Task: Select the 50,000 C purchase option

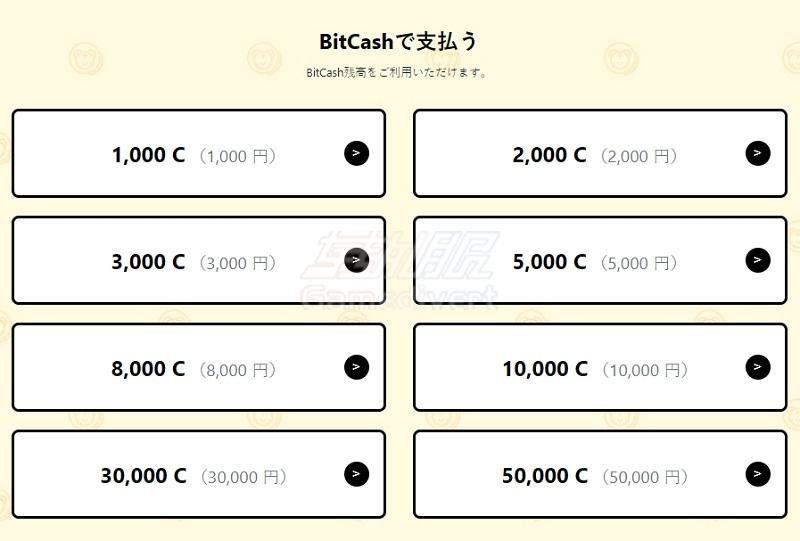Action: tap(600, 474)
